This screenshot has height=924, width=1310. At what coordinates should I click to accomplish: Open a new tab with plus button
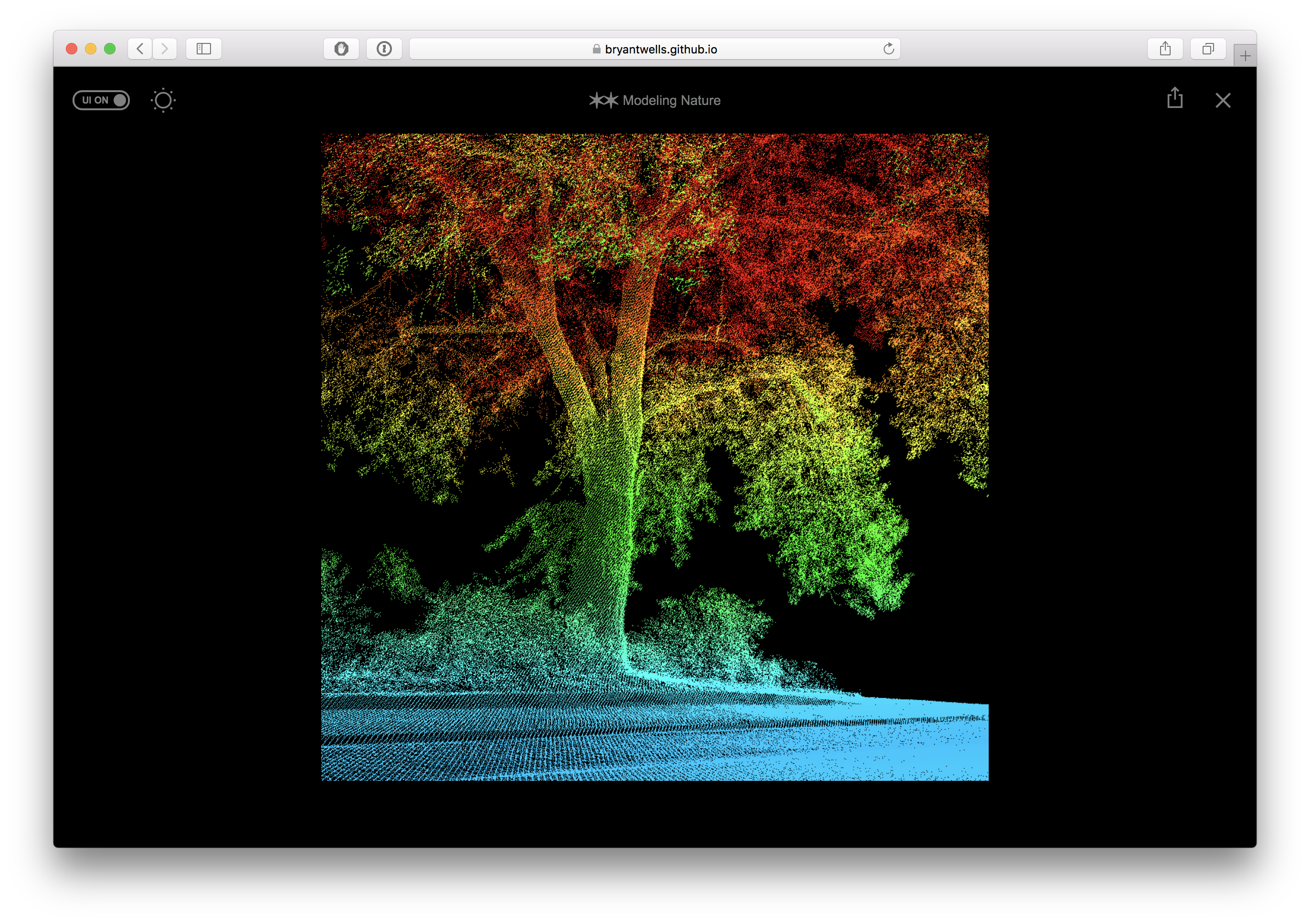pos(1245,56)
